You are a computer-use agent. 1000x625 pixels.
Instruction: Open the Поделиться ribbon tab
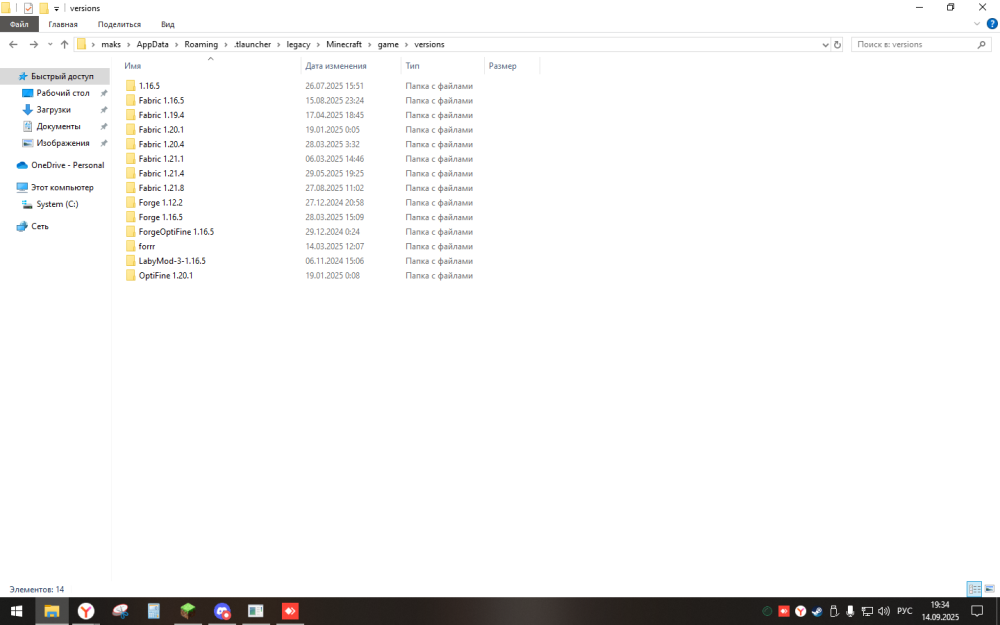tap(119, 24)
